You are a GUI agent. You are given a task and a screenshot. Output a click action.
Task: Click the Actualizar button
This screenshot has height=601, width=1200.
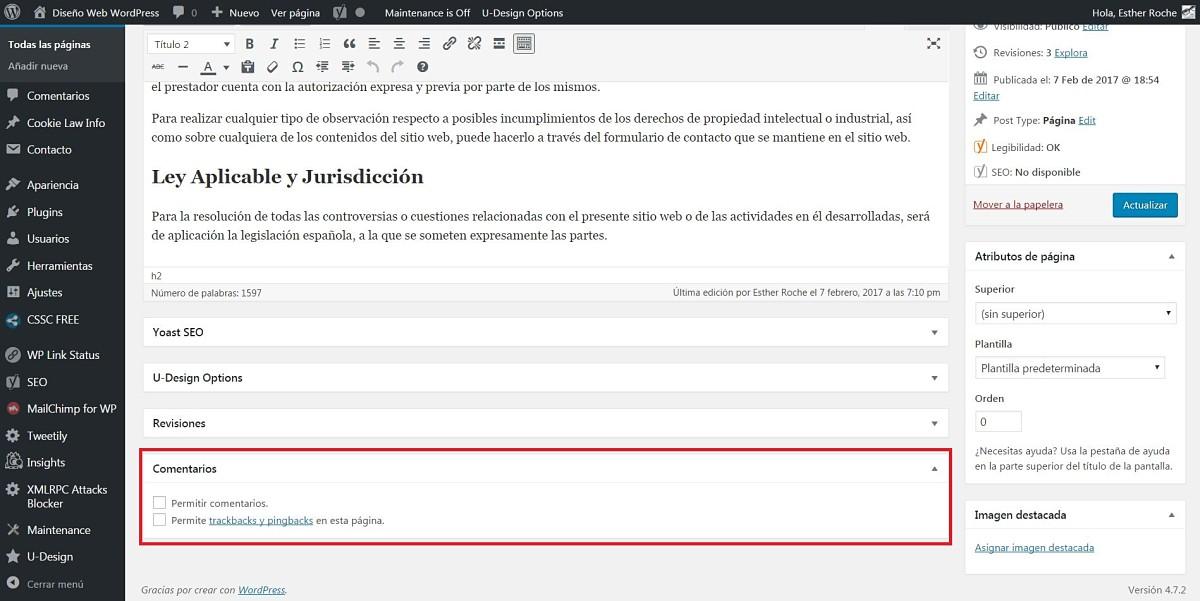[x=1145, y=205]
